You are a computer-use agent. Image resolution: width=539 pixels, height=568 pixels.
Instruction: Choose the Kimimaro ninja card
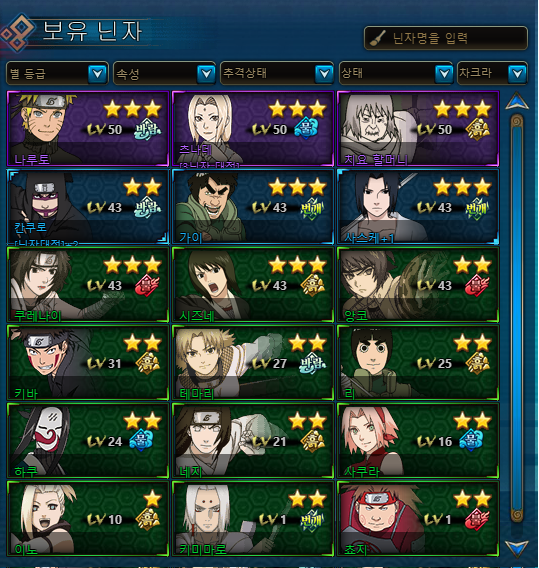(x=252, y=519)
